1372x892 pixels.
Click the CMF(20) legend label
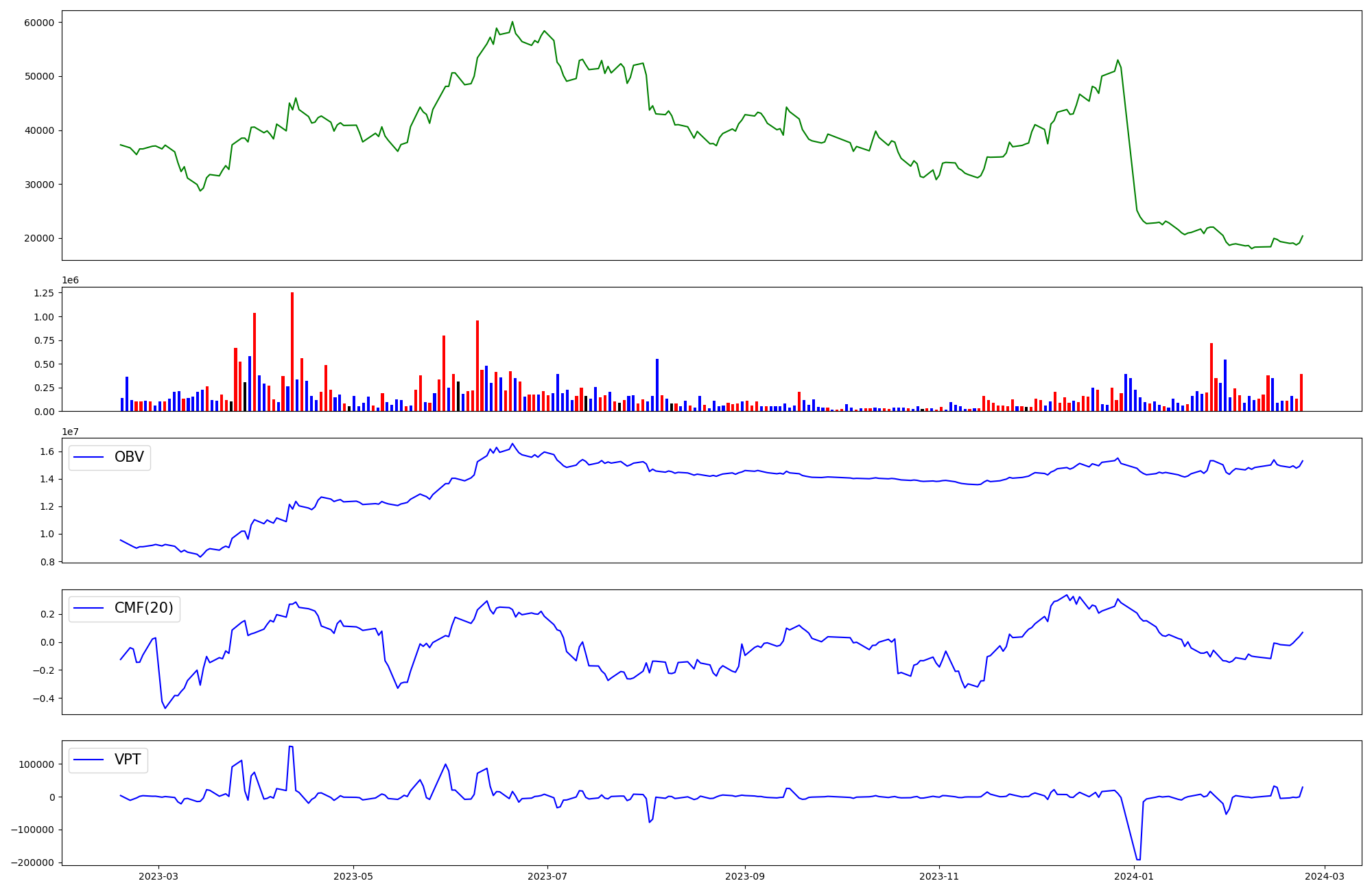[x=143, y=608]
